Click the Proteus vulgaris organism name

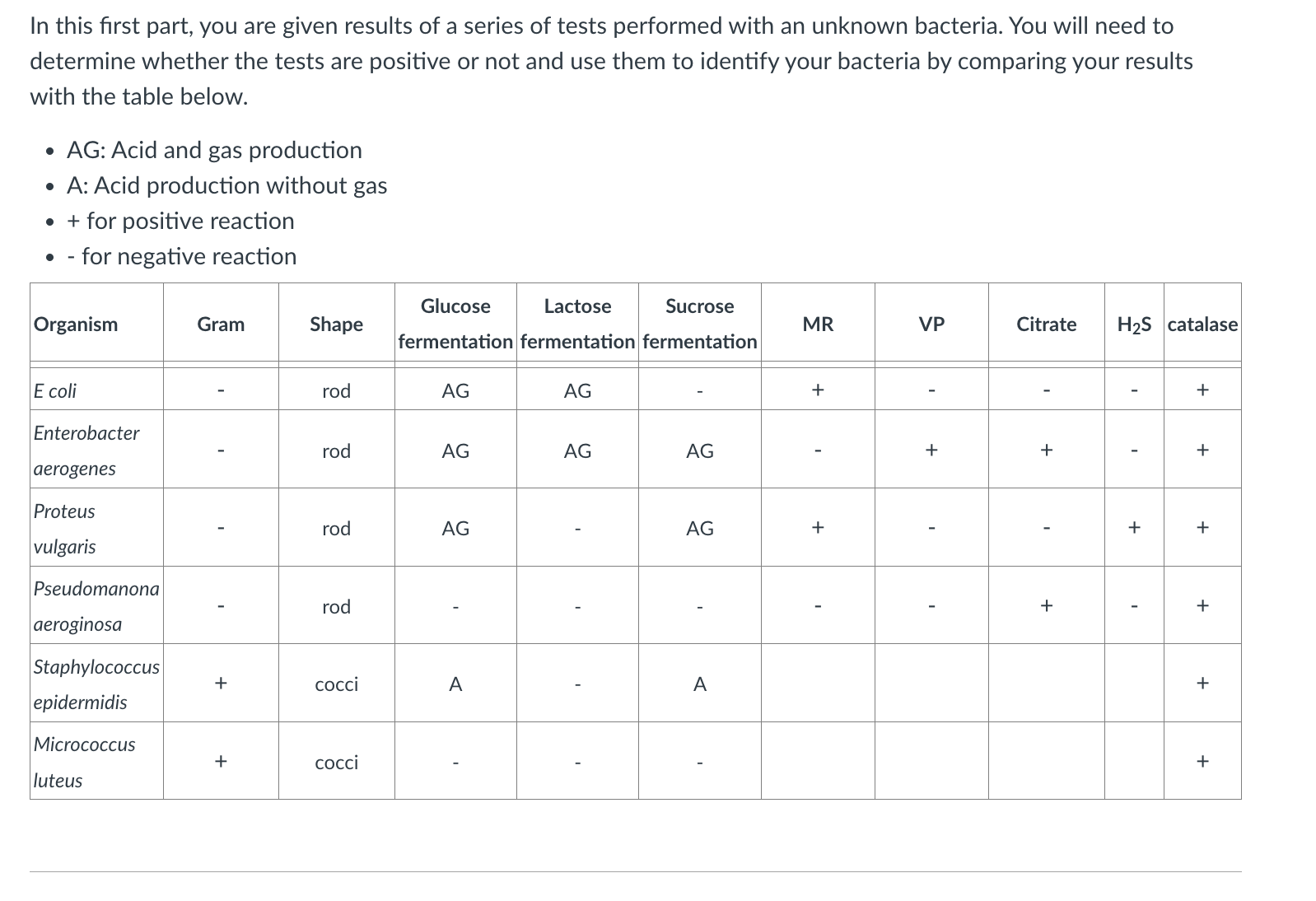[64, 528]
